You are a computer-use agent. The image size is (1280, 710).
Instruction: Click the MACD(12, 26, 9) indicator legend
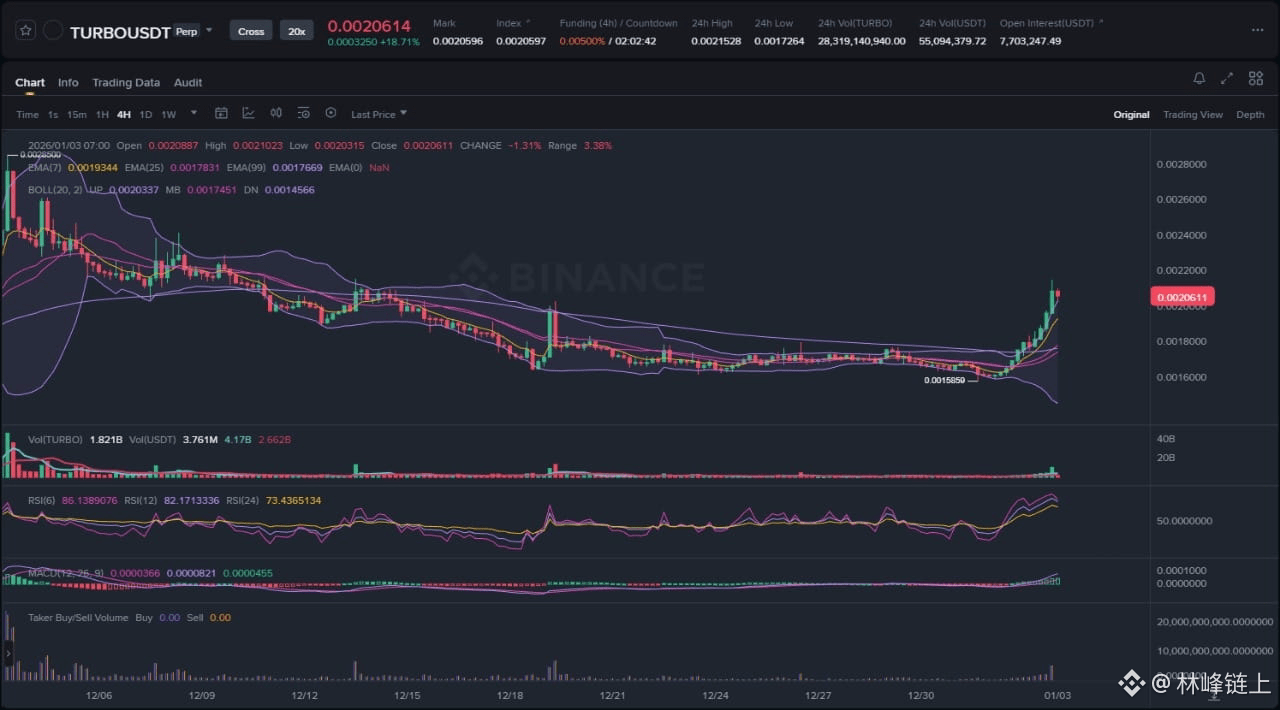pos(66,573)
